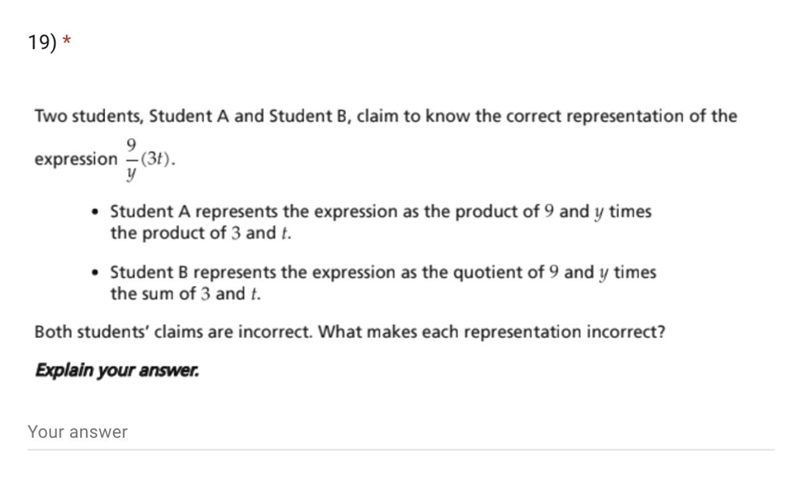Image resolution: width=800 pixels, height=486 pixels.
Task: Click the fraction 9 over y
Action: click(131, 160)
